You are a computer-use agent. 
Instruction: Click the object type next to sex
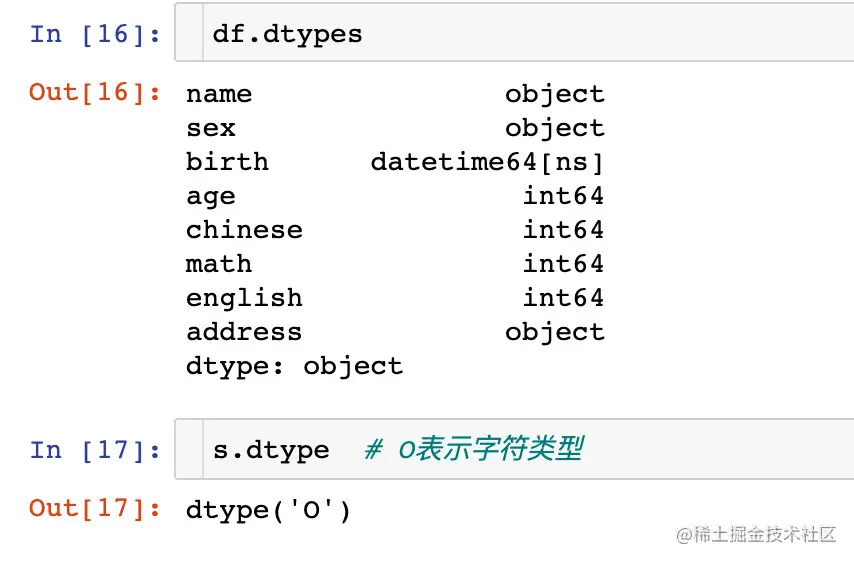(x=554, y=129)
